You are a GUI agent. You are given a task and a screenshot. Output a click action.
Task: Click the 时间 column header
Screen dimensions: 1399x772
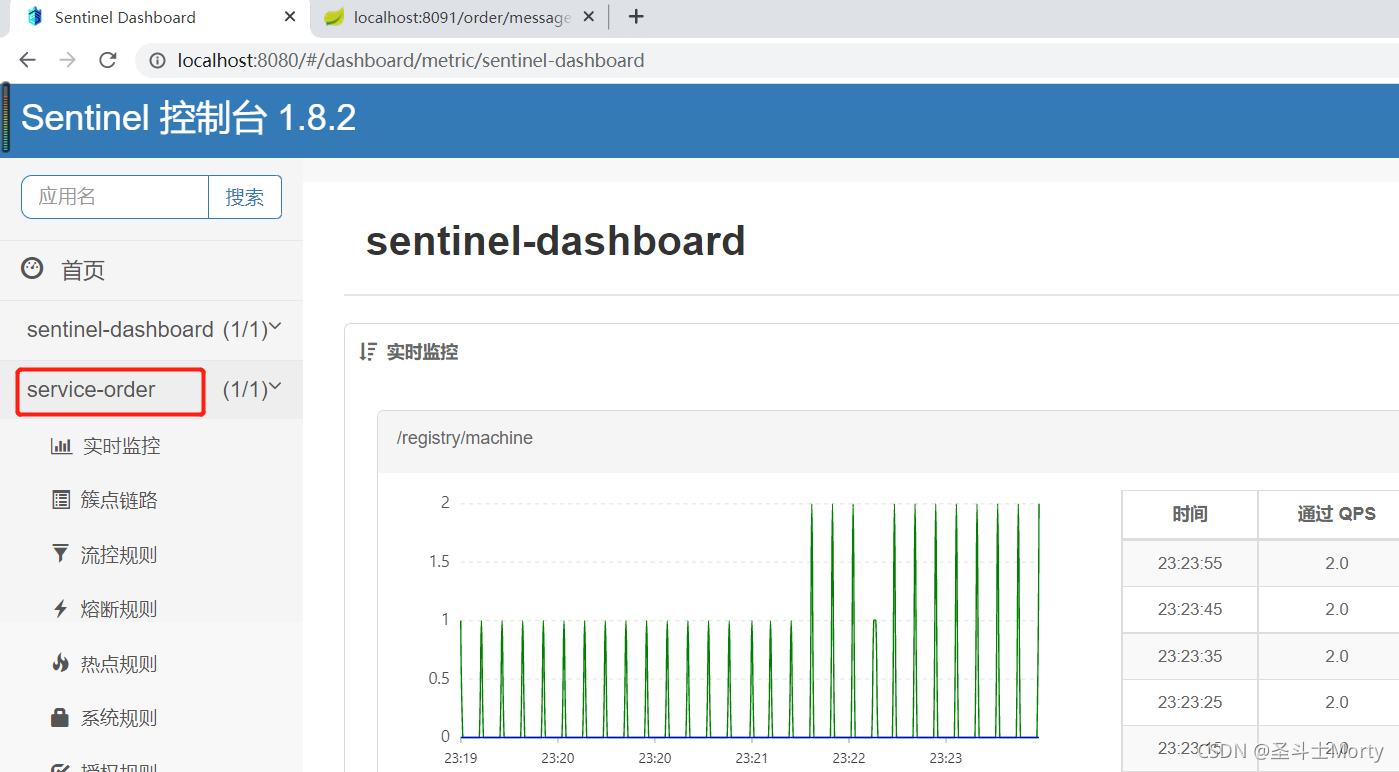1190,514
